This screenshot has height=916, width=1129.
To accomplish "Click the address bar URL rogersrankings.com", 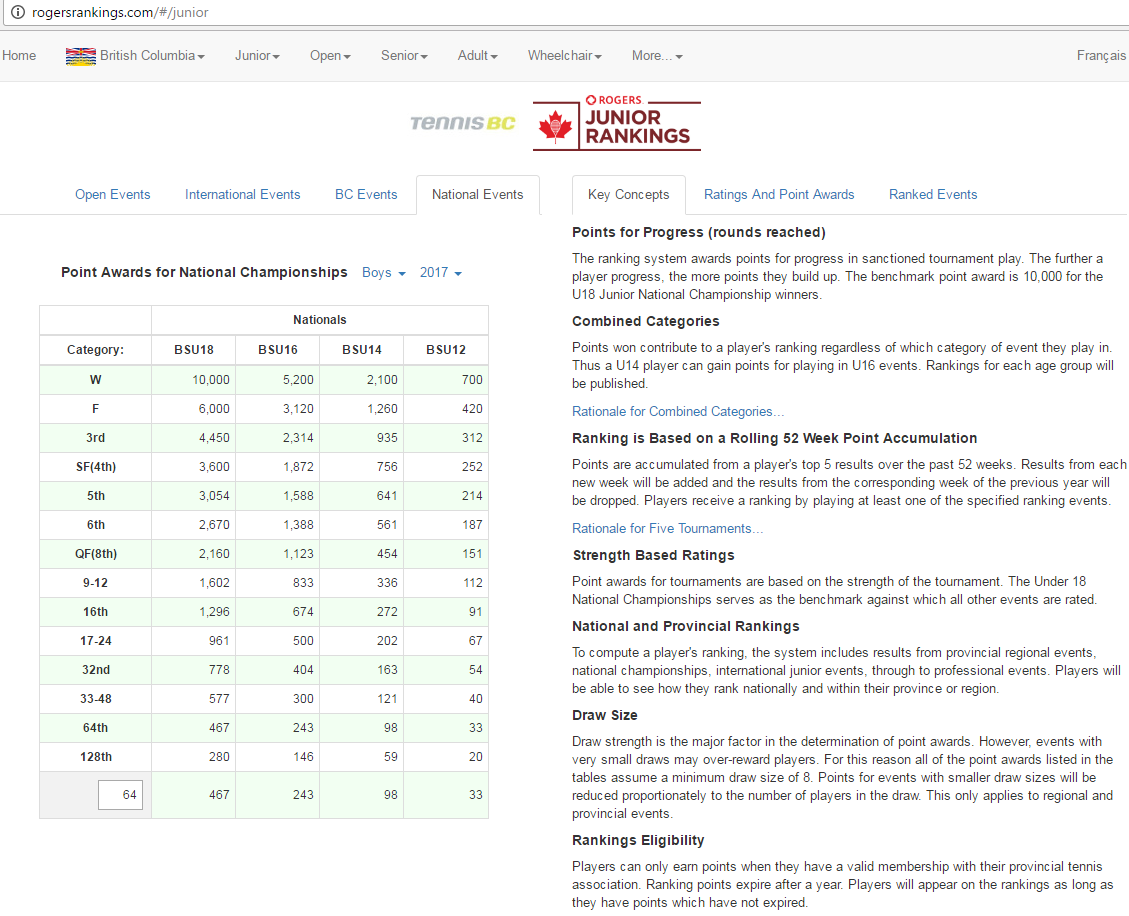I will pyautogui.click(x=120, y=12).
